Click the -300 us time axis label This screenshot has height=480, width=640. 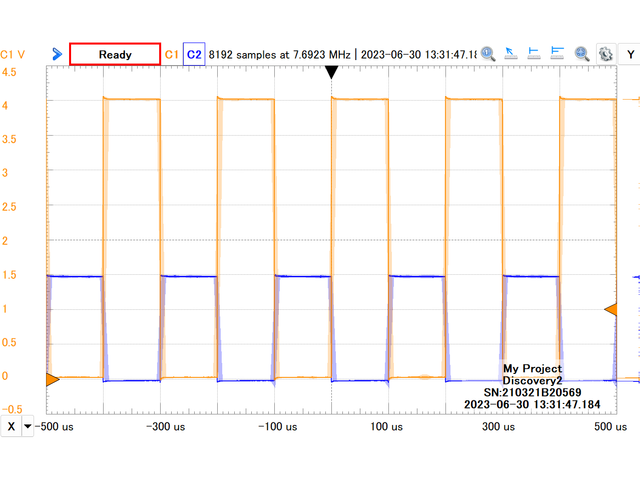(x=166, y=427)
